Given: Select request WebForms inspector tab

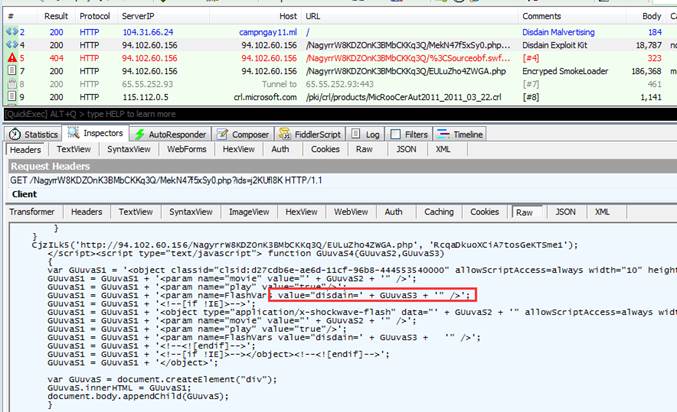Looking at the screenshot, I should tap(187, 149).
